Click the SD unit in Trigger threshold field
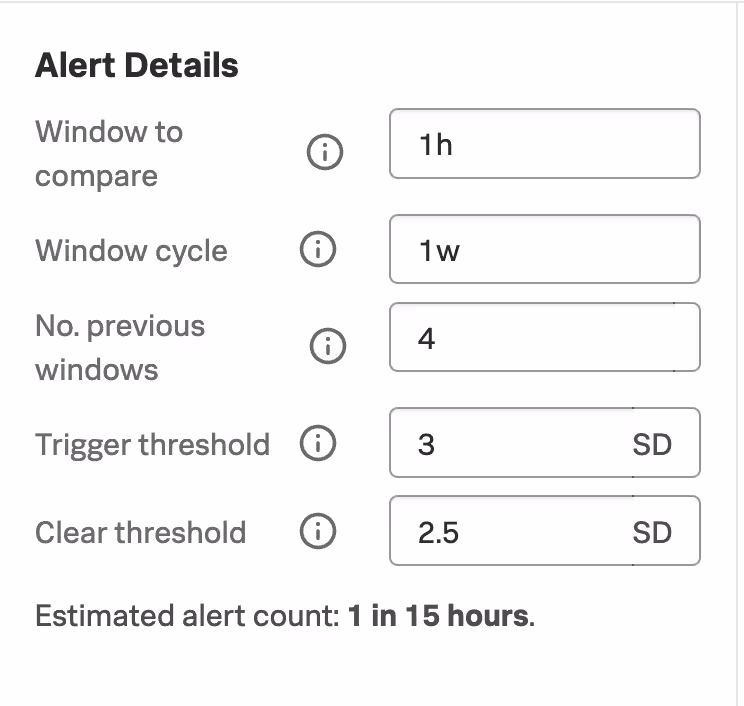The width and height of the screenshot is (744, 706). [x=652, y=444]
